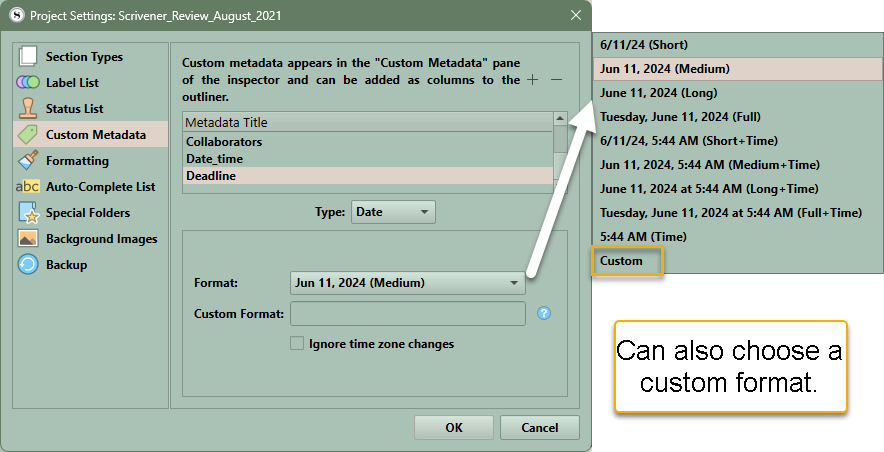Open Section Types settings page
The width and height of the screenshot is (884, 452).
[90, 56]
